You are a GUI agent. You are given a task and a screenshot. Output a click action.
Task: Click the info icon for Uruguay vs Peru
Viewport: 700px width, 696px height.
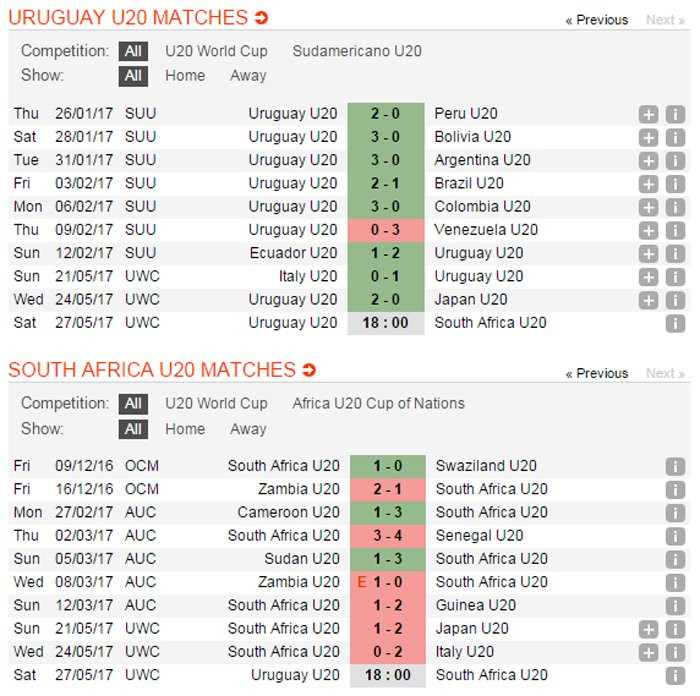(675, 114)
